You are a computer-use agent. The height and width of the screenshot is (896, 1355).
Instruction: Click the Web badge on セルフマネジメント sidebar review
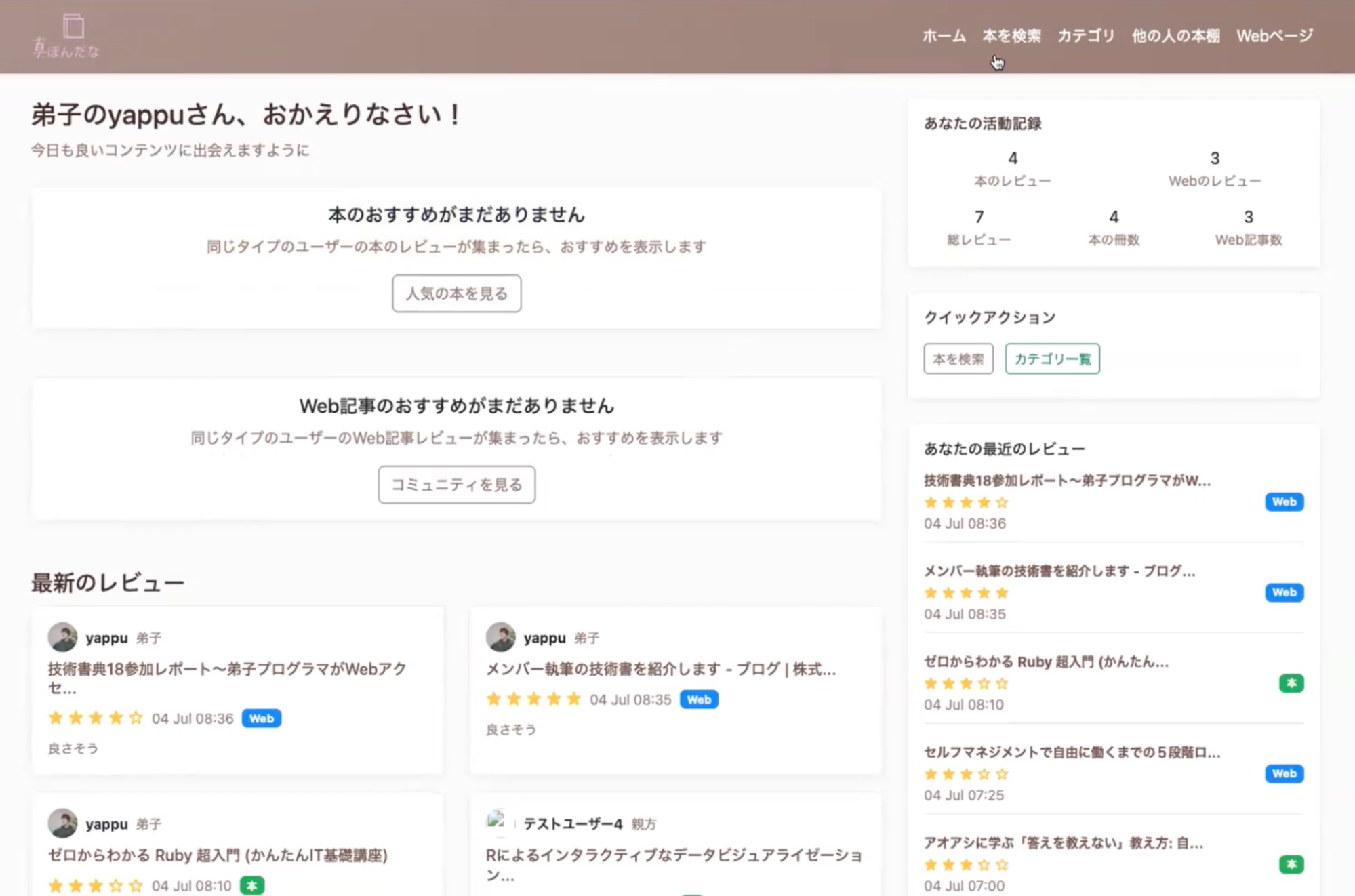point(1283,773)
